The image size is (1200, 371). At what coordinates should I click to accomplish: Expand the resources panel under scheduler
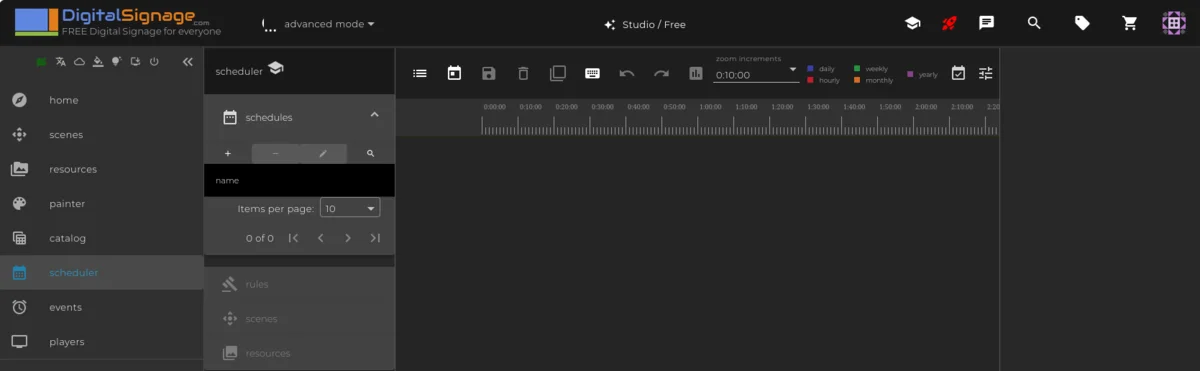click(x=299, y=353)
